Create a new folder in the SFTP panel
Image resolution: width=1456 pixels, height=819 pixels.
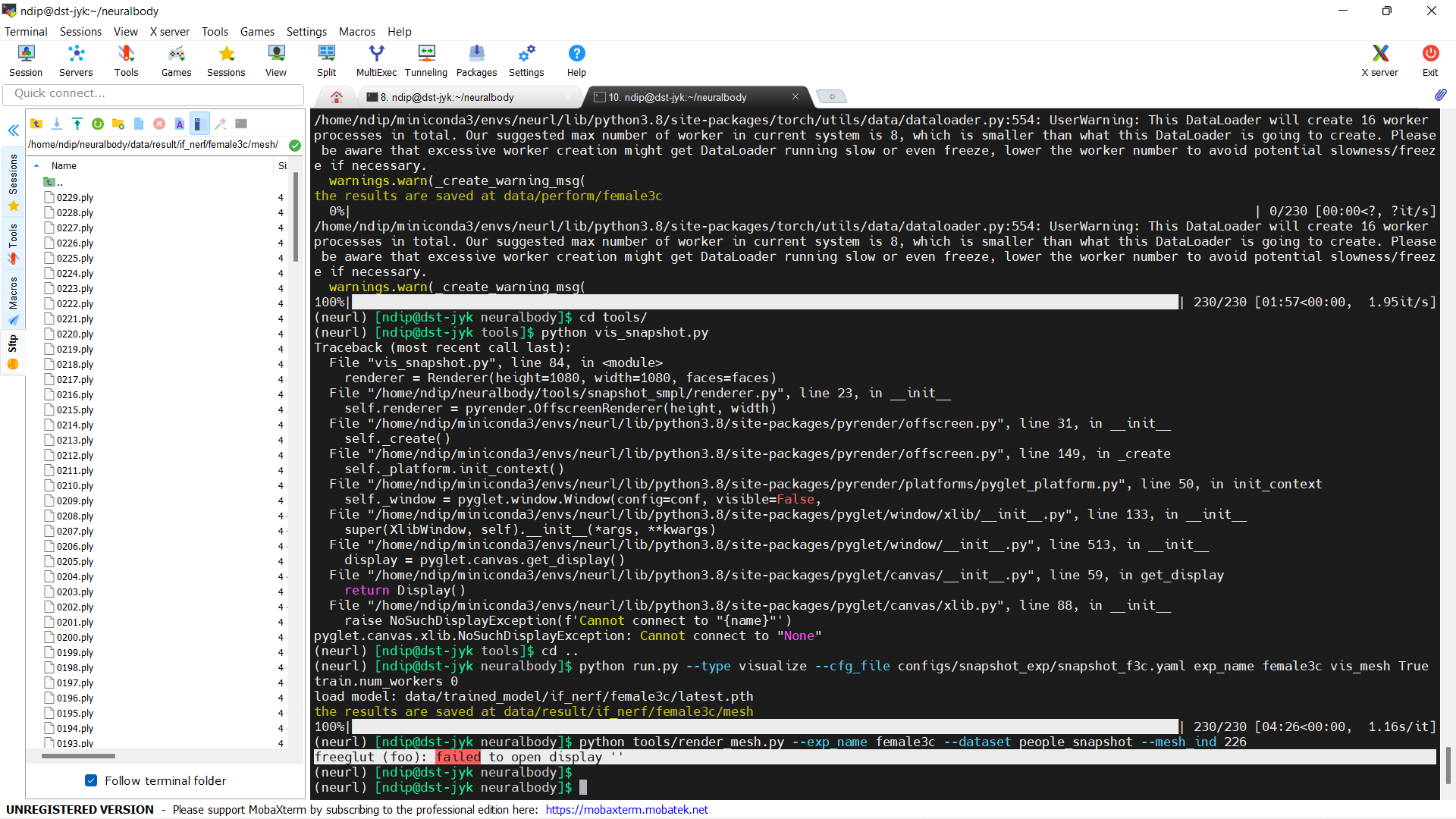[x=118, y=124]
